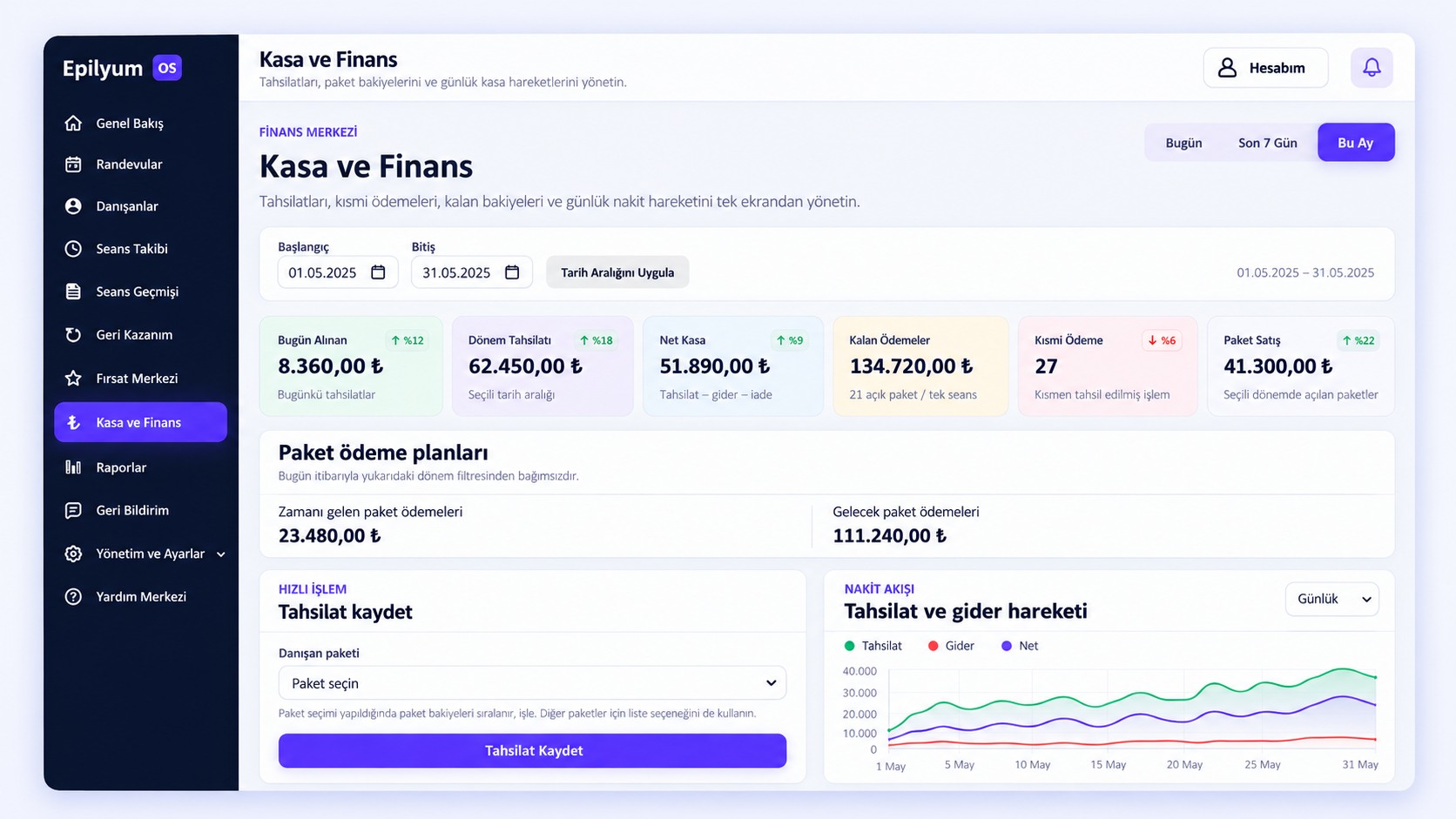Click the Fırsat Merkezi star icon
The height and width of the screenshot is (819, 1456).
(73, 379)
